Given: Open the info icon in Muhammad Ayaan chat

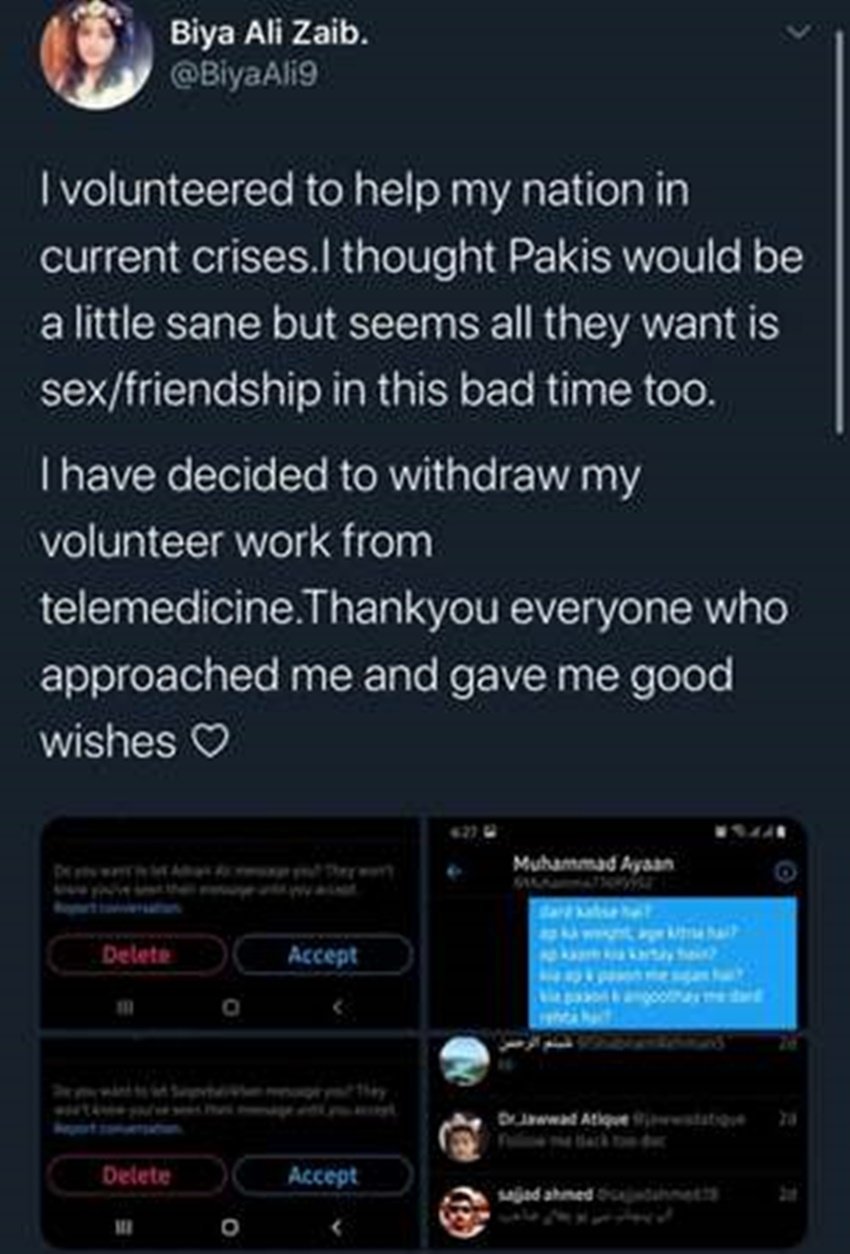Looking at the screenshot, I should point(787,873).
